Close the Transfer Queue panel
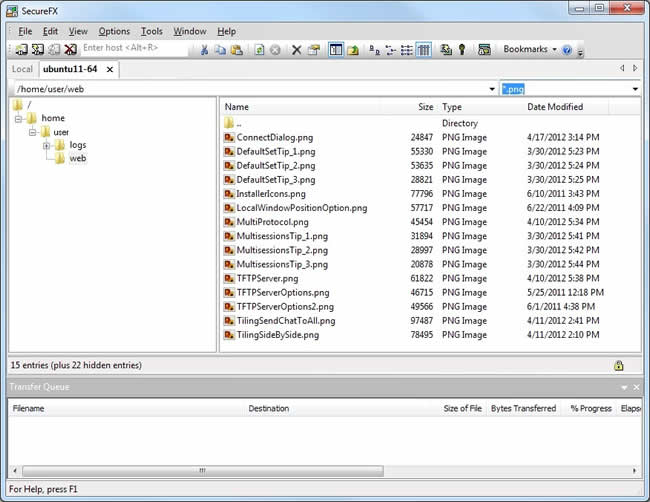Image resolution: width=650 pixels, height=502 pixels. coord(636,387)
